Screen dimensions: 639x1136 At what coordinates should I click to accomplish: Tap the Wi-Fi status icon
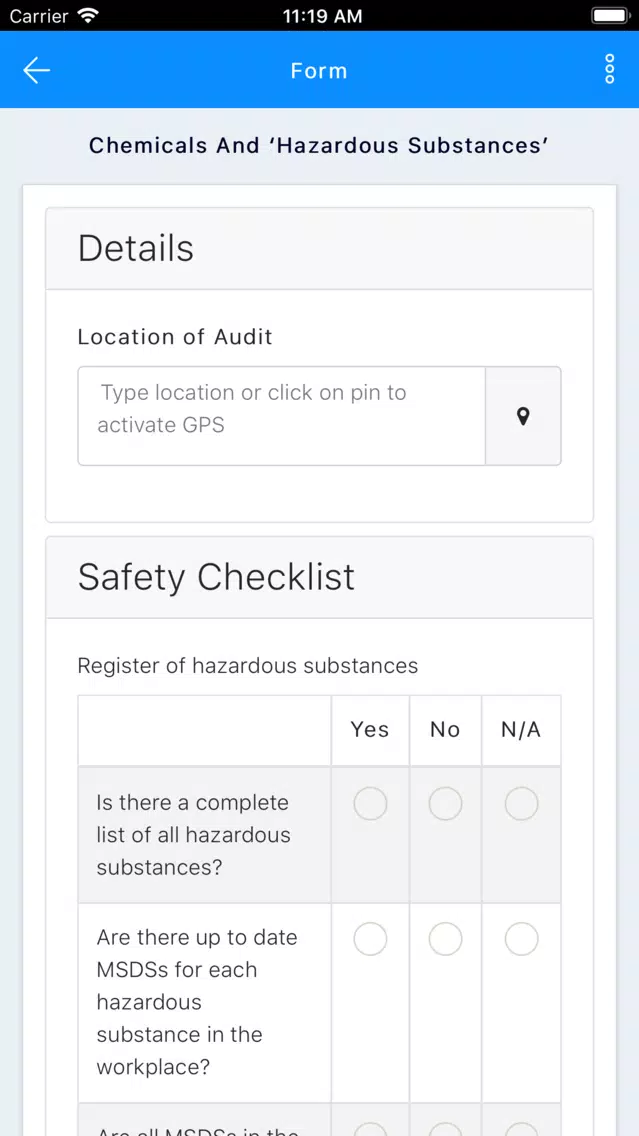click(x=88, y=15)
